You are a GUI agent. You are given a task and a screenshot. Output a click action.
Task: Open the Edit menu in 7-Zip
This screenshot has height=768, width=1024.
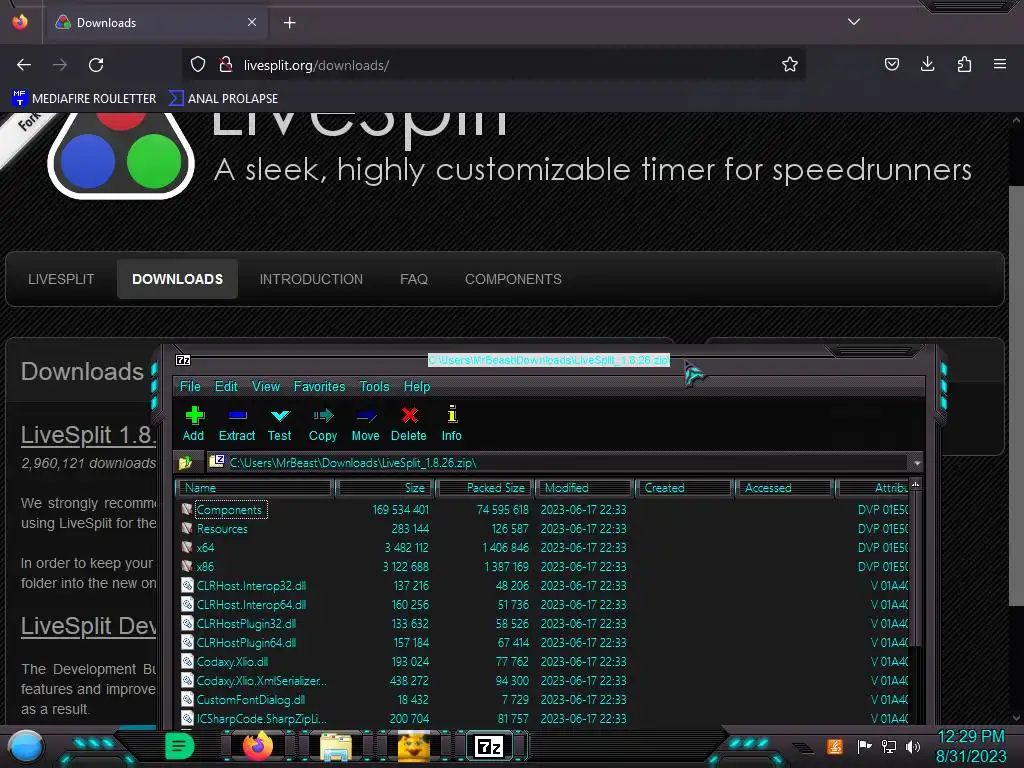tap(226, 387)
